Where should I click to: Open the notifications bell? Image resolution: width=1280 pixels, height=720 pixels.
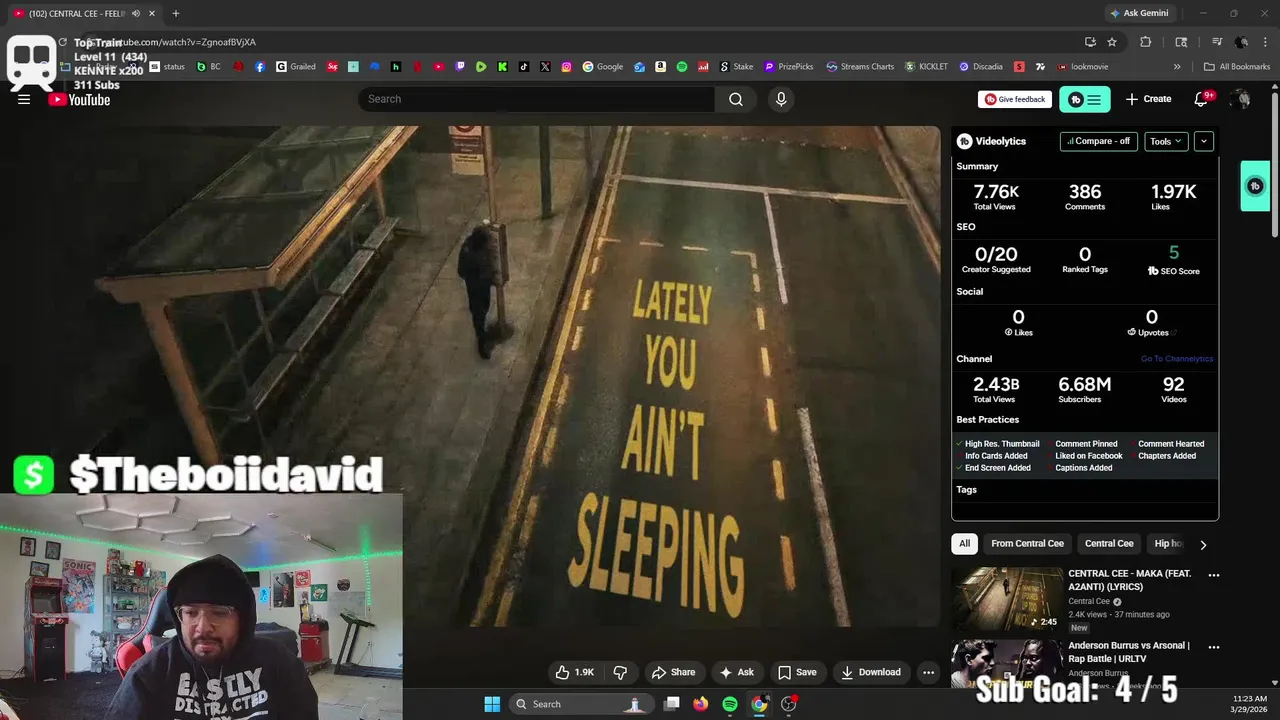coord(1201,99)
